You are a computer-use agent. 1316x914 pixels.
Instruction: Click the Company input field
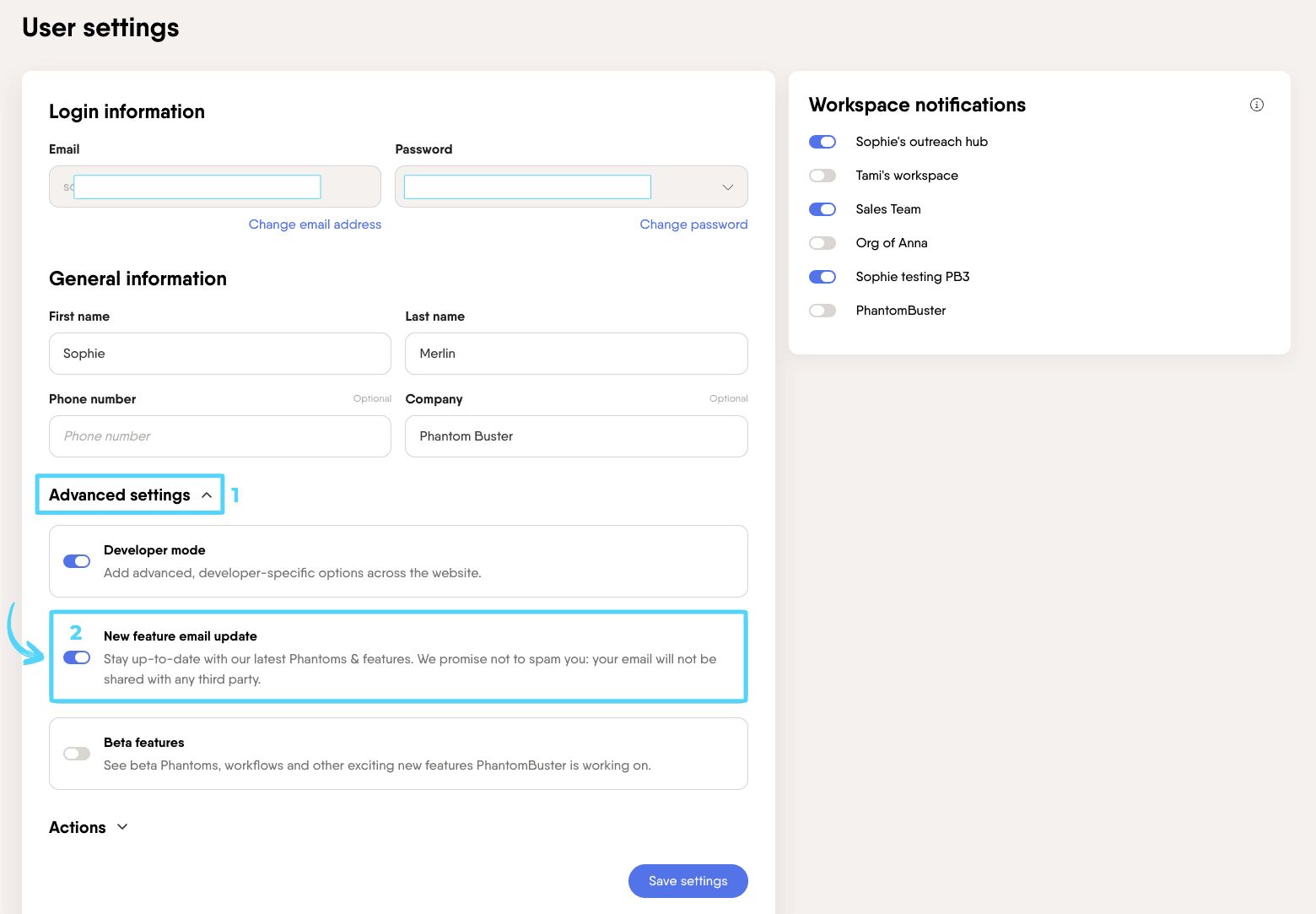pos(576,436)
